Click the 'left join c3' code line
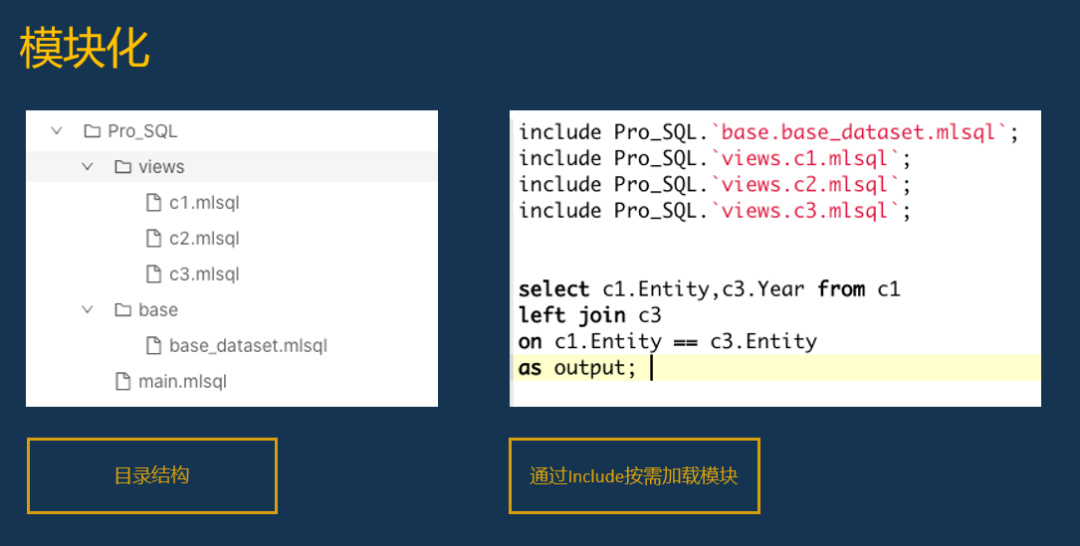 pos(590,316)
